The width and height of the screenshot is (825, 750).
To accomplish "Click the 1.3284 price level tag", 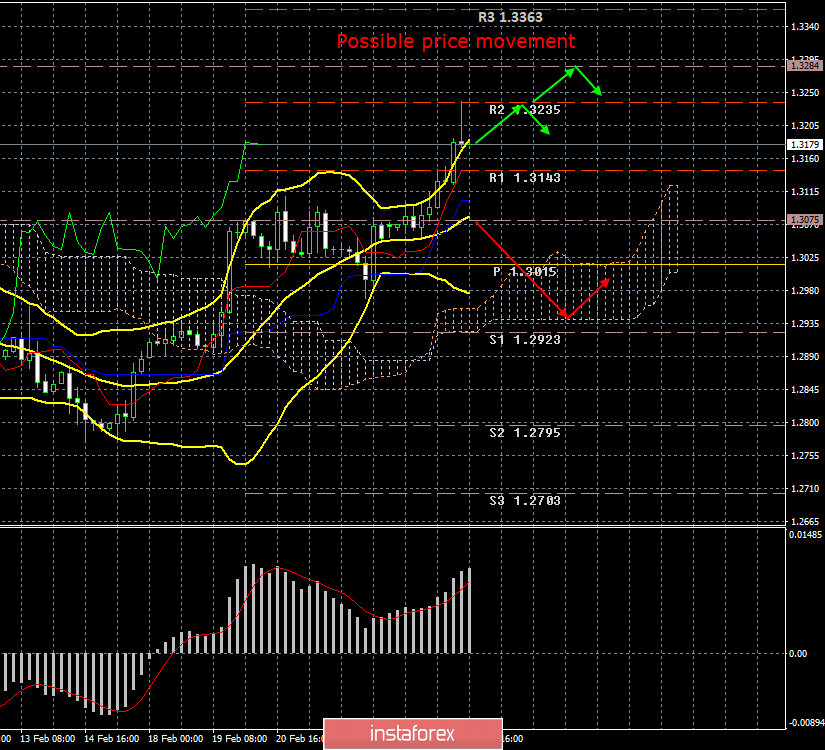I will 804,66.
